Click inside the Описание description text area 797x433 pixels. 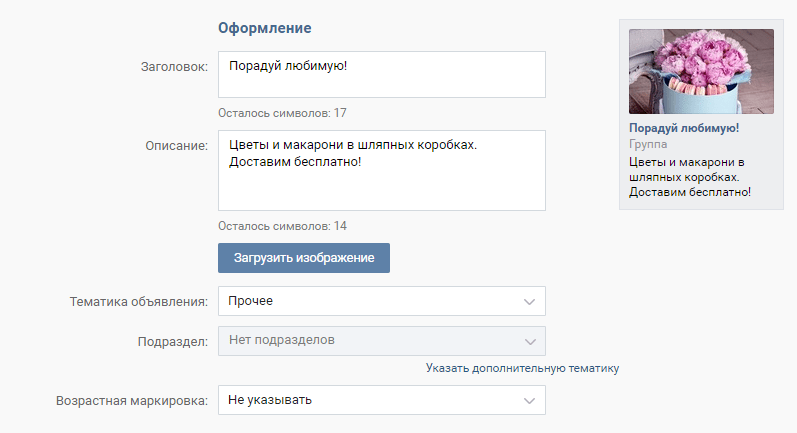381,170
